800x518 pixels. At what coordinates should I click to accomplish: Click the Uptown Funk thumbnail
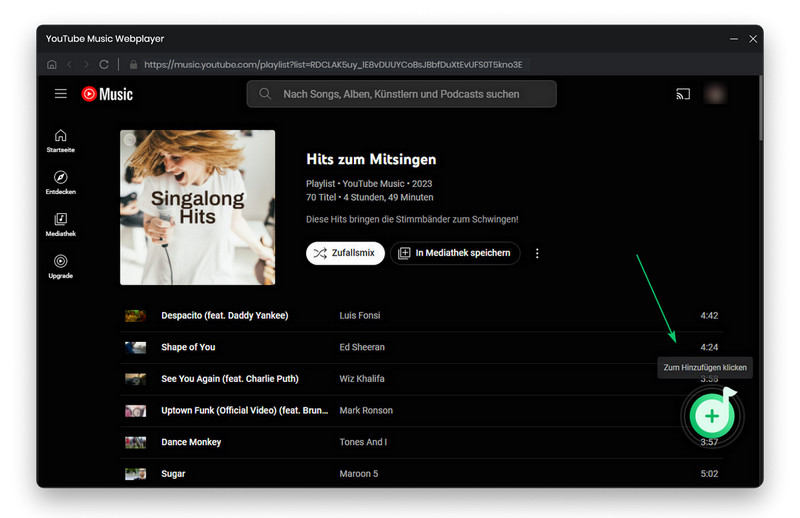[x=136, y=411]
